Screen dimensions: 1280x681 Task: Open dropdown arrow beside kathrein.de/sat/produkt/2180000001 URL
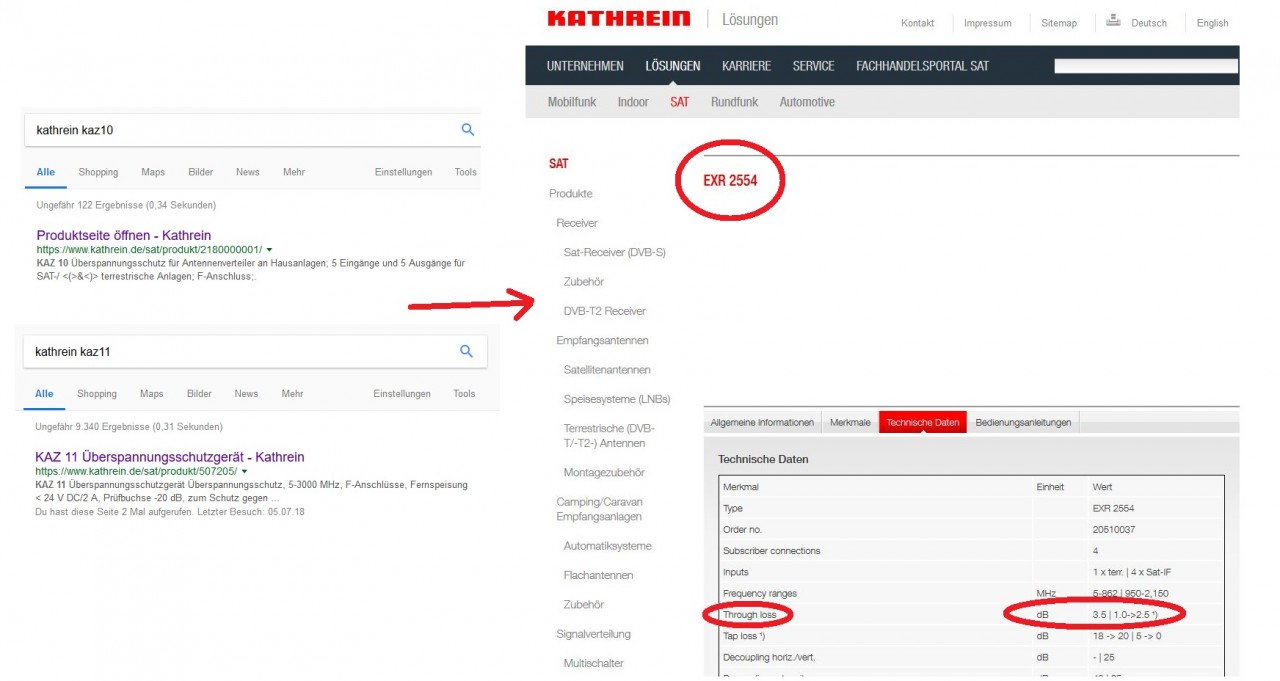(x=270, y=249)
